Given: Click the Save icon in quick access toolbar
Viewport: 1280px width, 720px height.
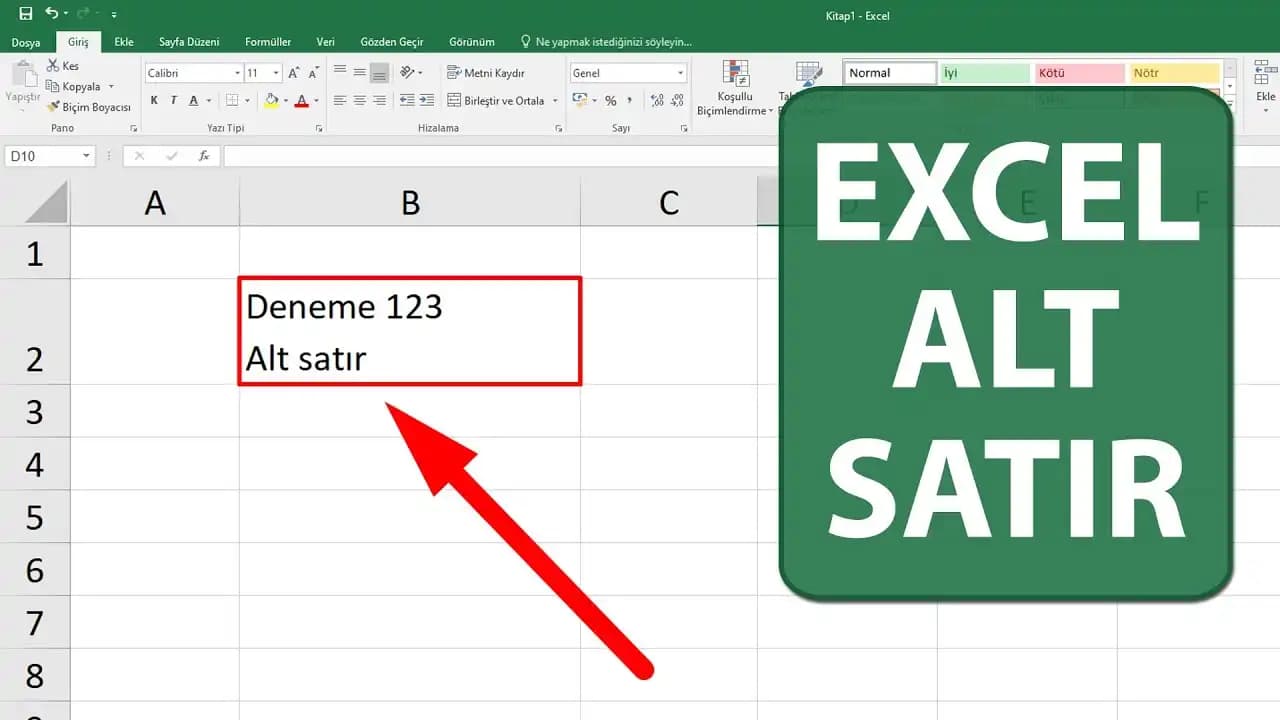Looking at the screenshot, I should point(26,14).
